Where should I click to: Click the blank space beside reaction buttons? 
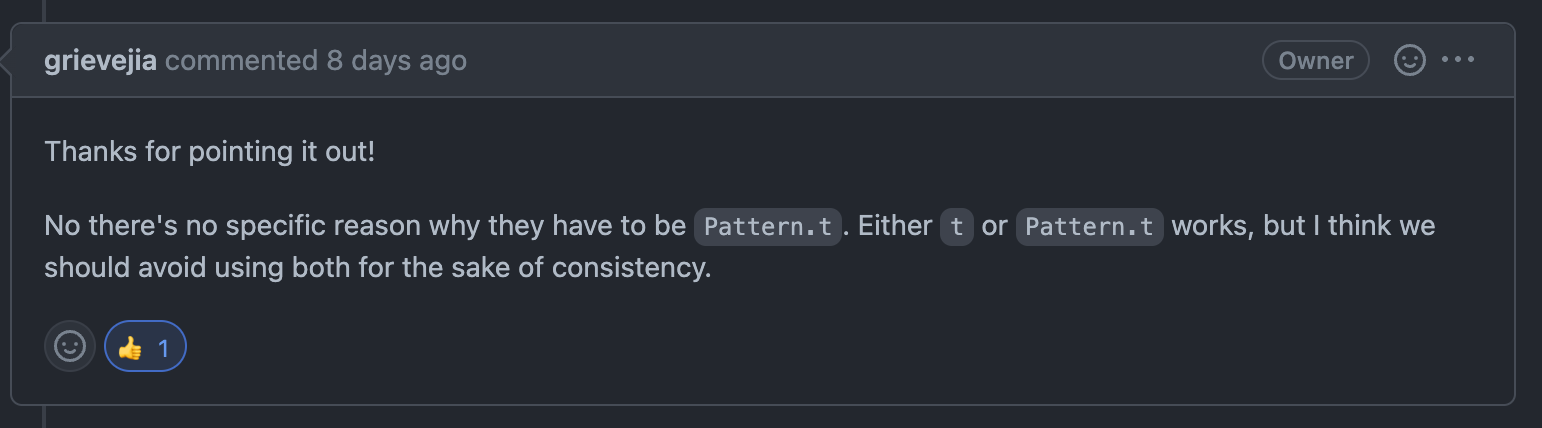pyautogui.click(x=840, y=347)
